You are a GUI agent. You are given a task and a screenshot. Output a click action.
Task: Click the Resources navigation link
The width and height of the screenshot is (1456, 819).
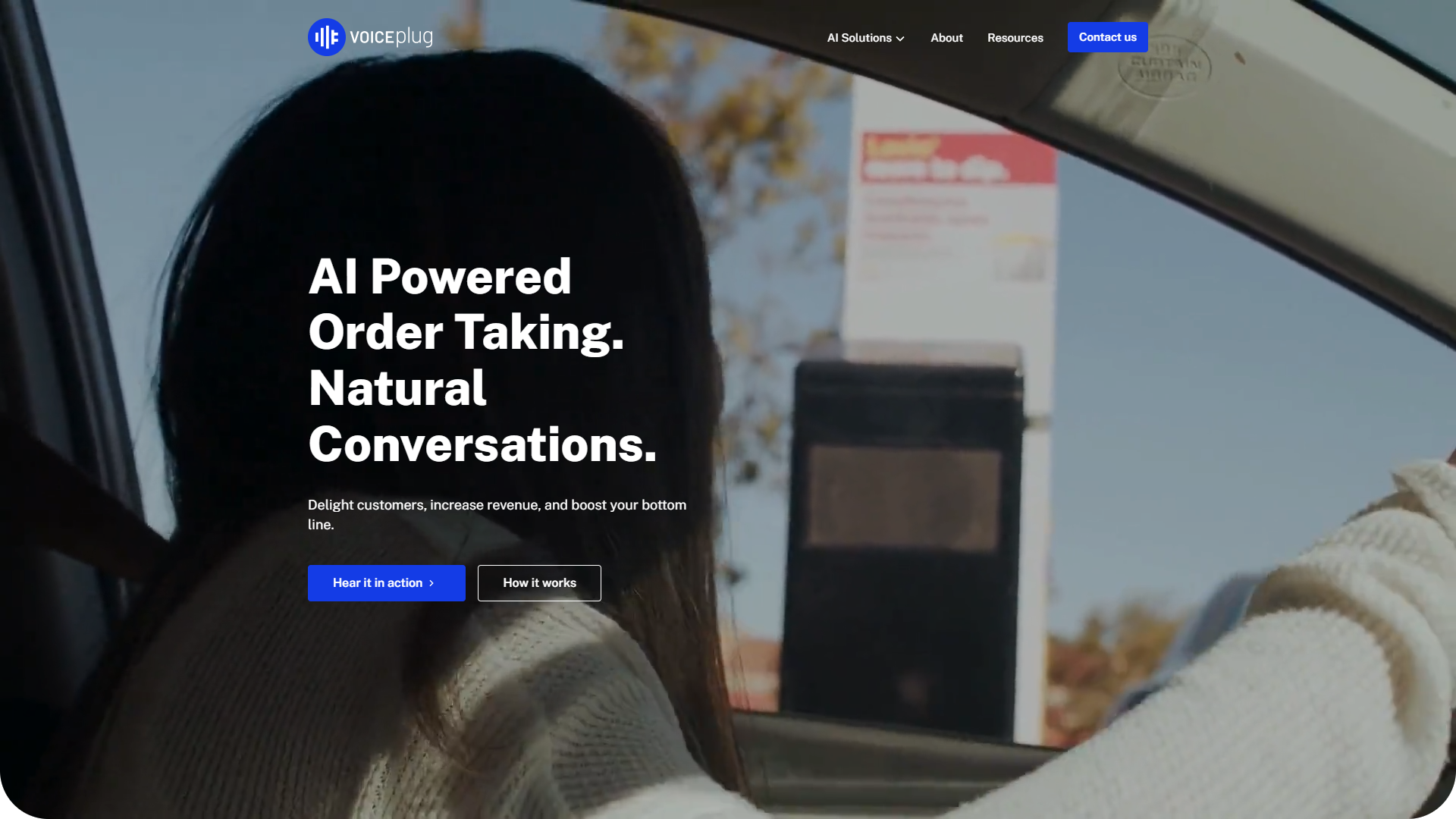[x=1015, y=37]
